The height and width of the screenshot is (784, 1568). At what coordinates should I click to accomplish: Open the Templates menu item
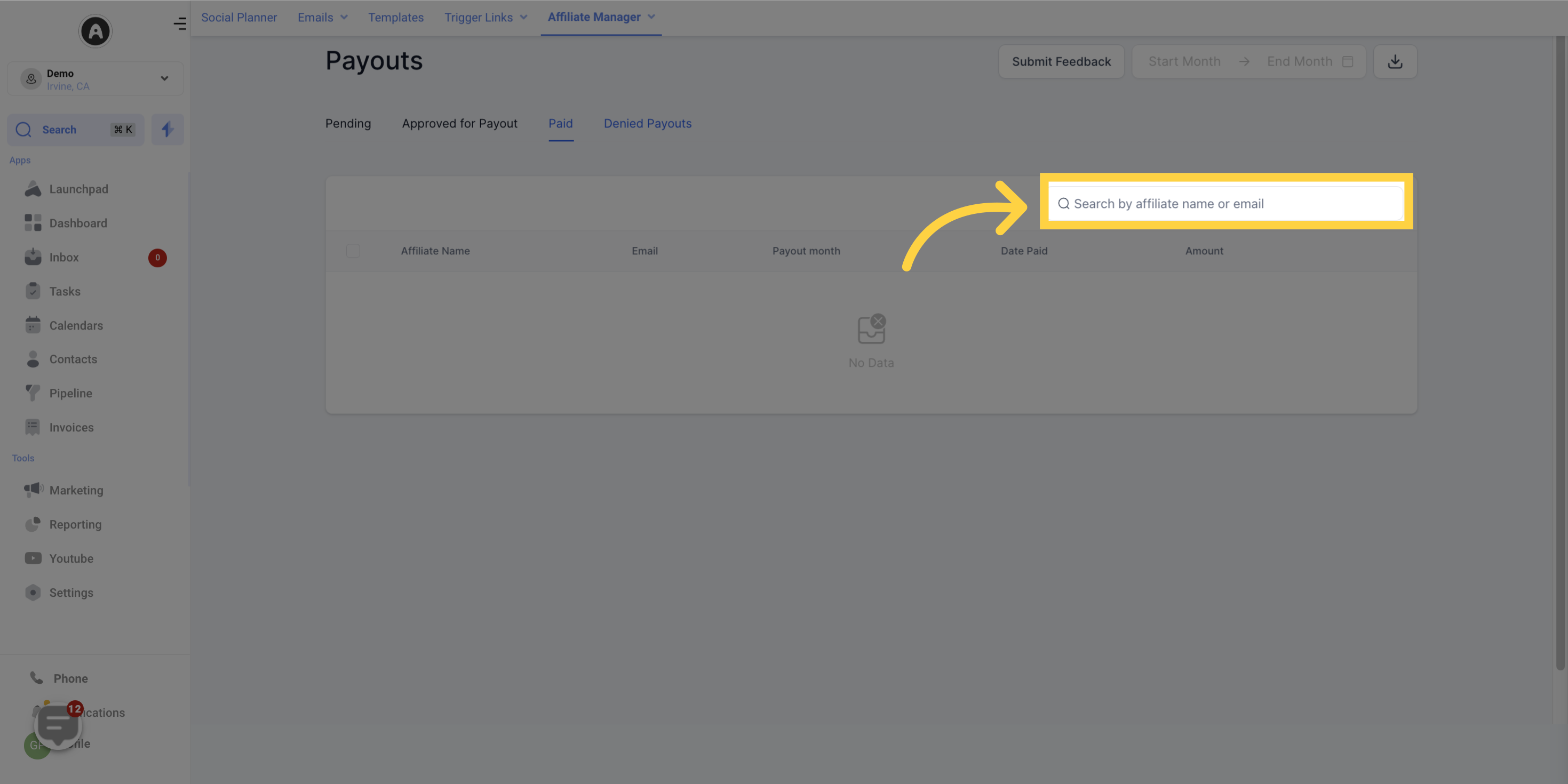coord(396,17)
